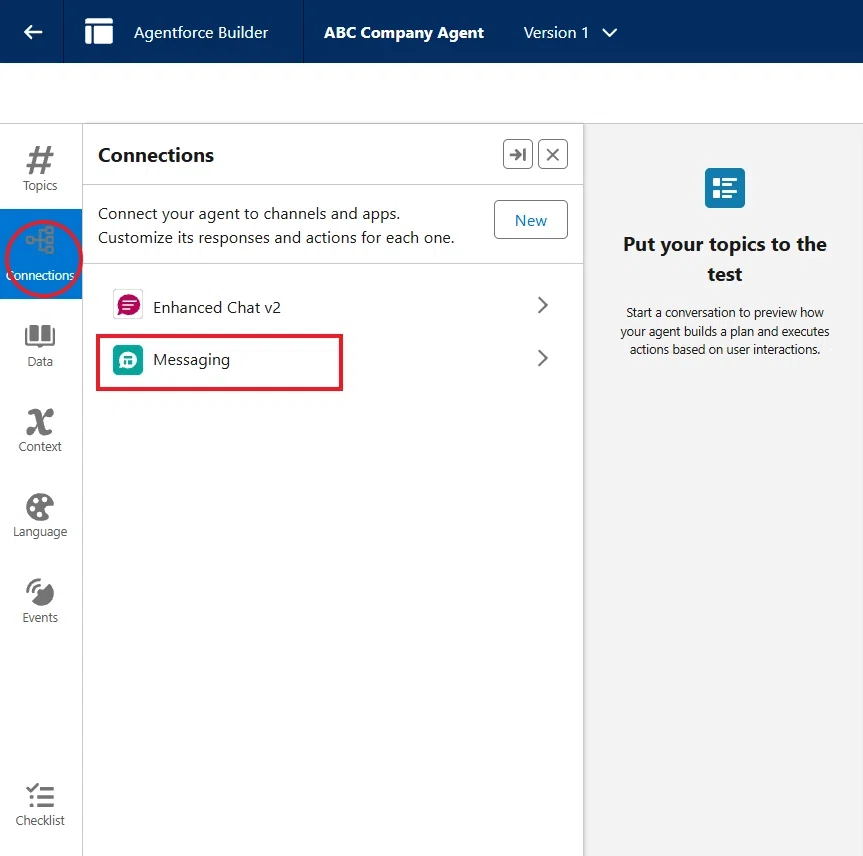Open the Context sidebar tab
863x856 pixels.
pyautogui.click(x=40, y=430)
